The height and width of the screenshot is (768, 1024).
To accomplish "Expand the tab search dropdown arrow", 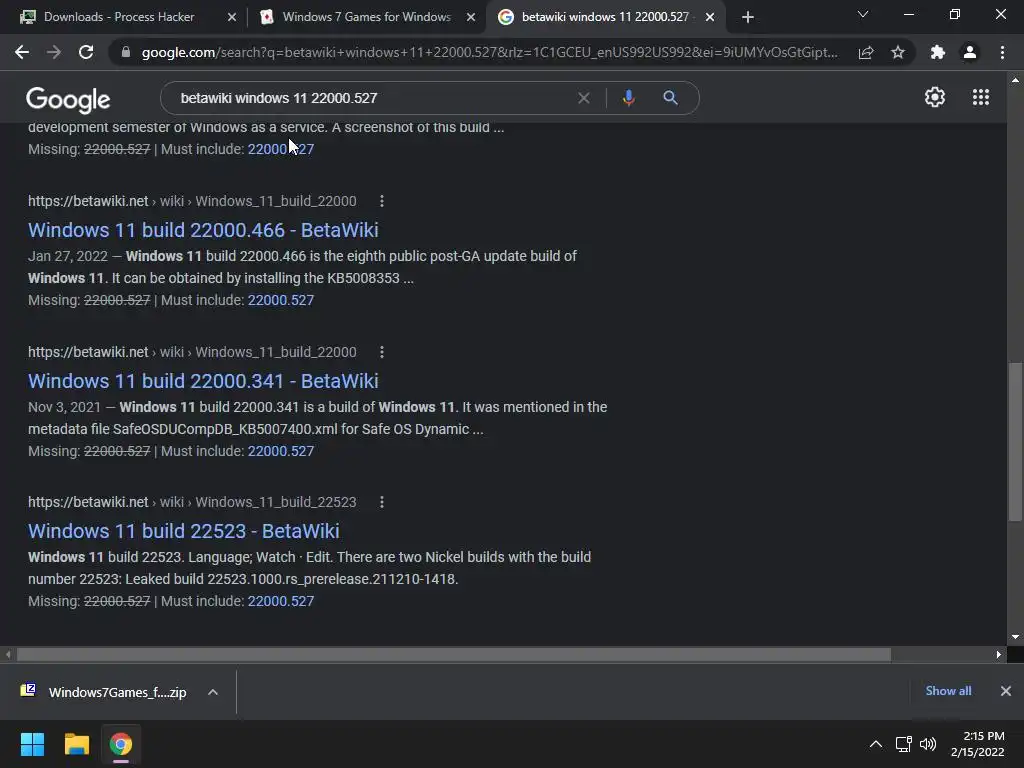I will (x=863, y=14).
